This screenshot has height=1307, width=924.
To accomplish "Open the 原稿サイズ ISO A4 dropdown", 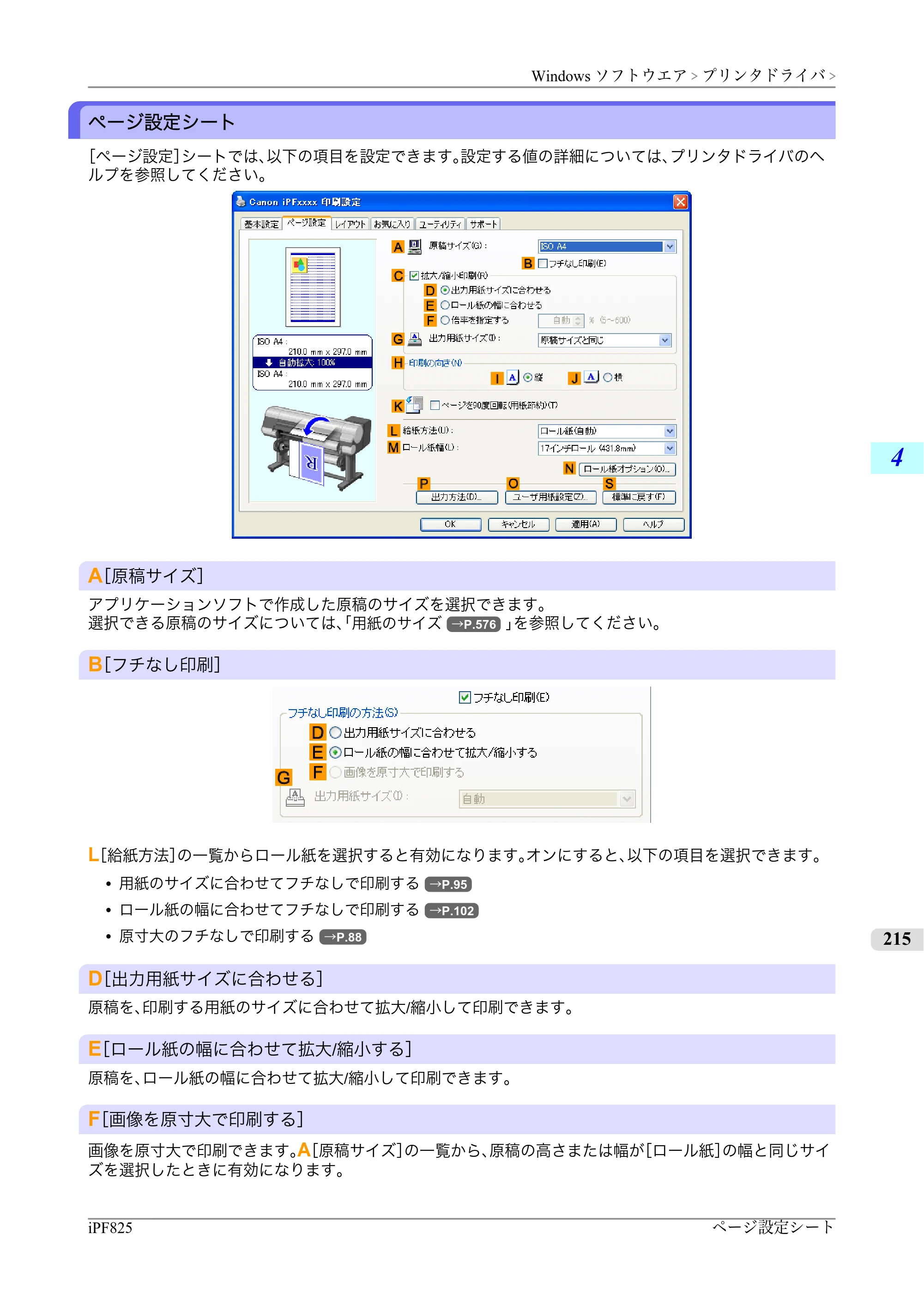I will [606, 247].
